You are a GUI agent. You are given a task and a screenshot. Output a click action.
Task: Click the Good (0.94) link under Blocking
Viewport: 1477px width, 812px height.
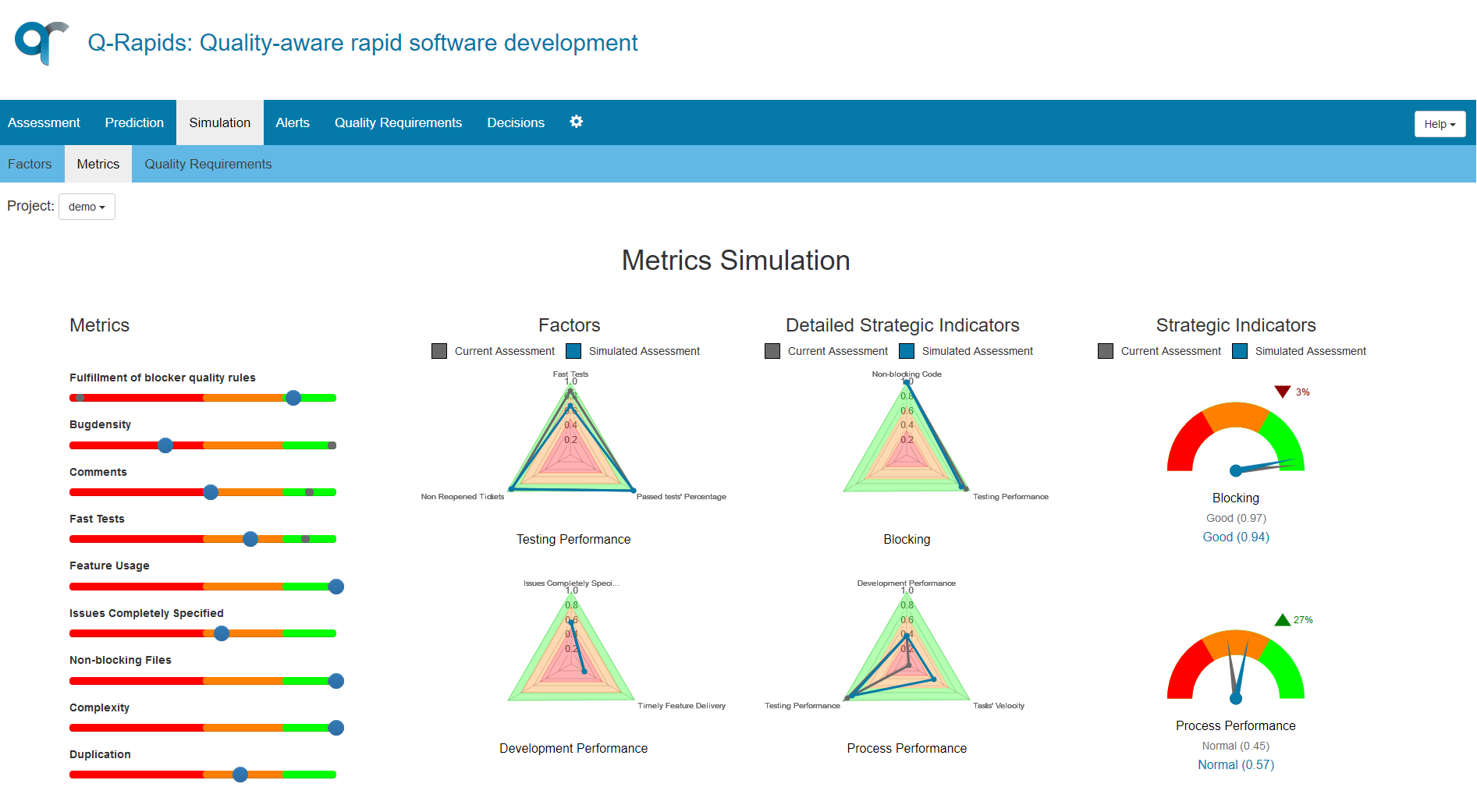pos(1235,537)
